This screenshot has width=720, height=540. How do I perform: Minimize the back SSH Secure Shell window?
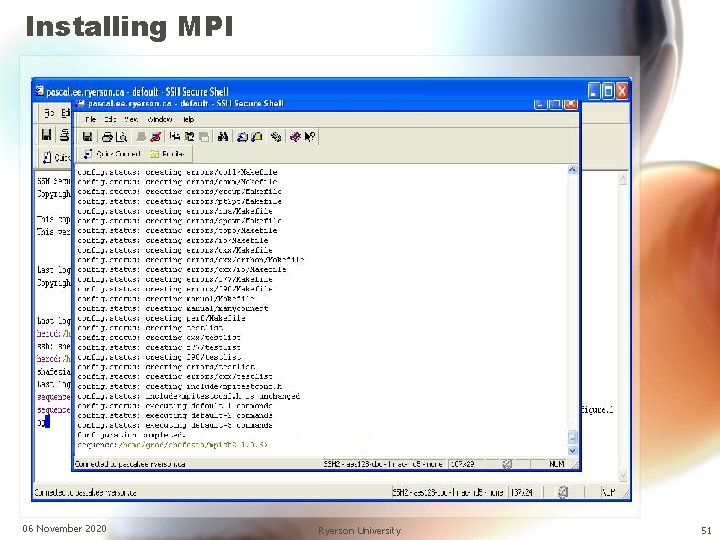point(594,91)
